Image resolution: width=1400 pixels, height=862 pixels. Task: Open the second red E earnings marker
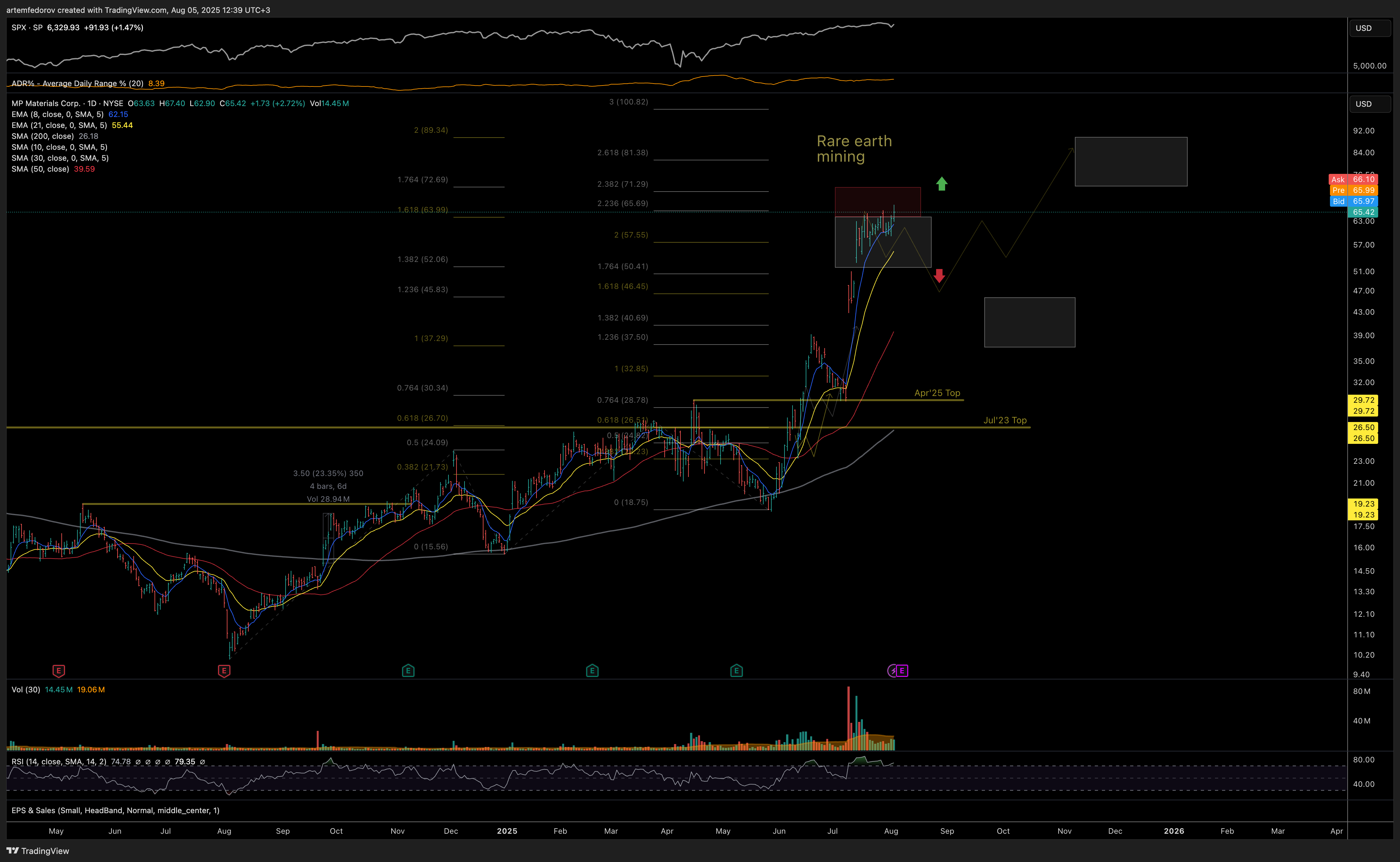coord(224,671)
